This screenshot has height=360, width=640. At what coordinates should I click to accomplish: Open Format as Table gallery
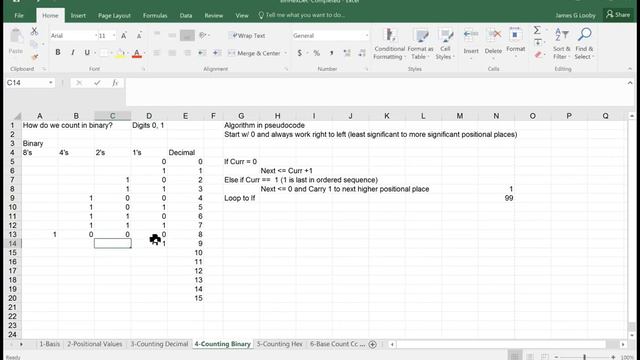click(420, 44)
